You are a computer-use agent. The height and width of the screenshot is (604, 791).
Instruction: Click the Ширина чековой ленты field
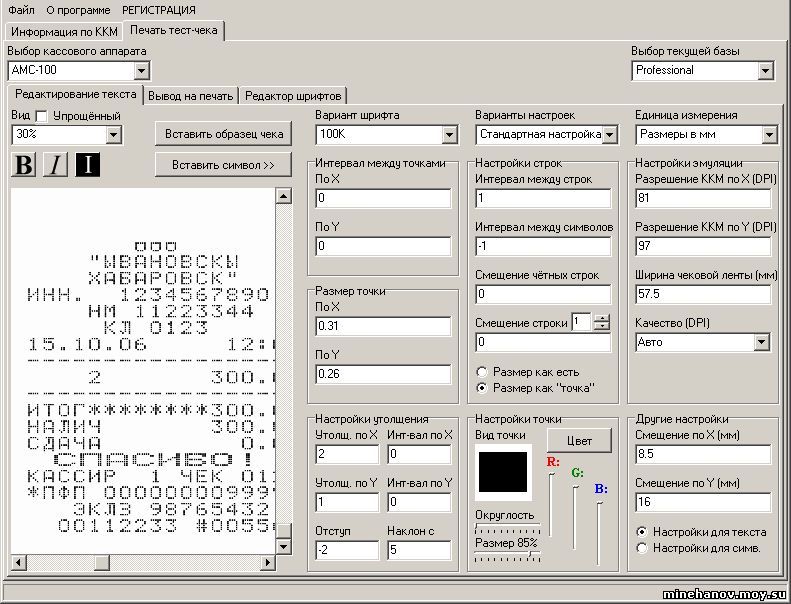tap(703, 294)
